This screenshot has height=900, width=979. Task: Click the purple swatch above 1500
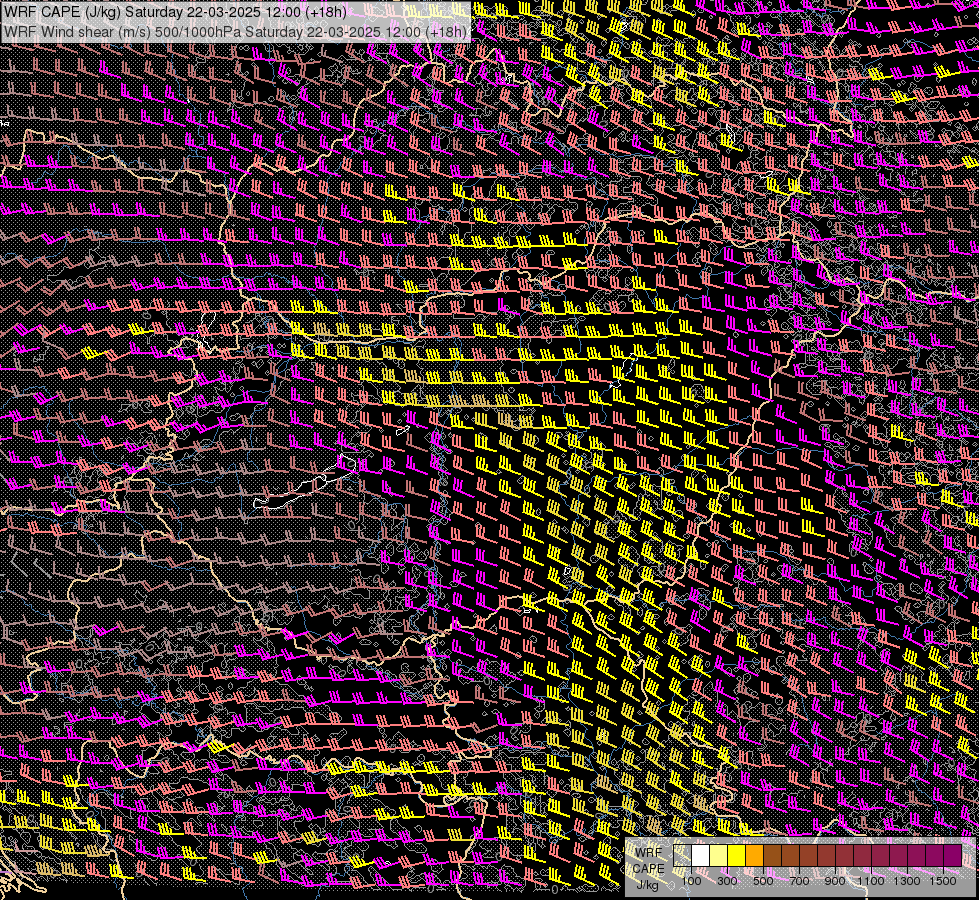952,855
